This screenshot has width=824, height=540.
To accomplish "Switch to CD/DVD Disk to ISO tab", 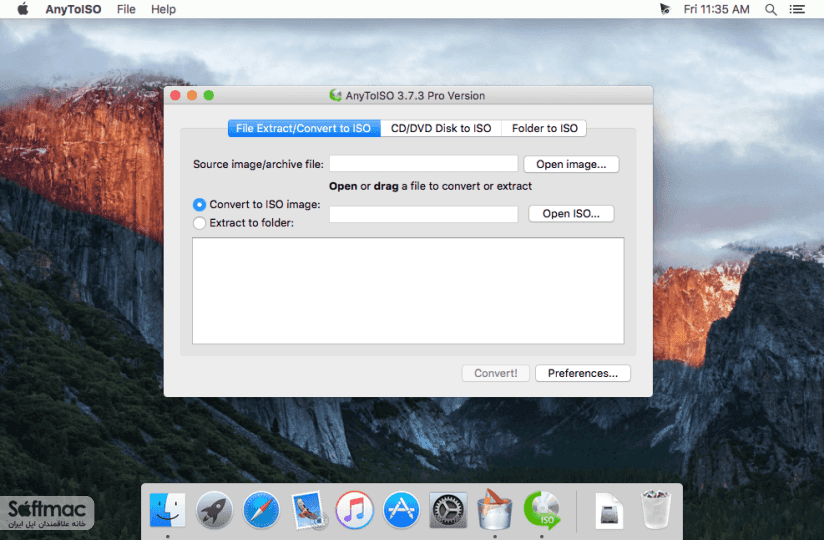I will [441, 128].
